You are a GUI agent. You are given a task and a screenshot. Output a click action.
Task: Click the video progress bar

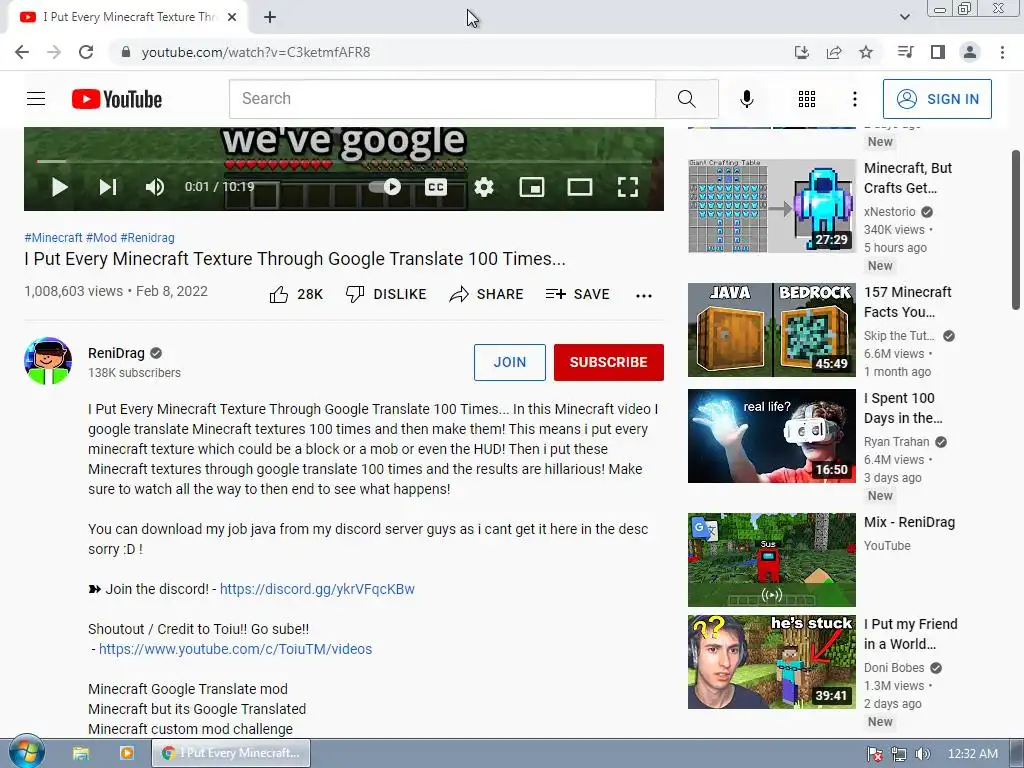(344, 161)
